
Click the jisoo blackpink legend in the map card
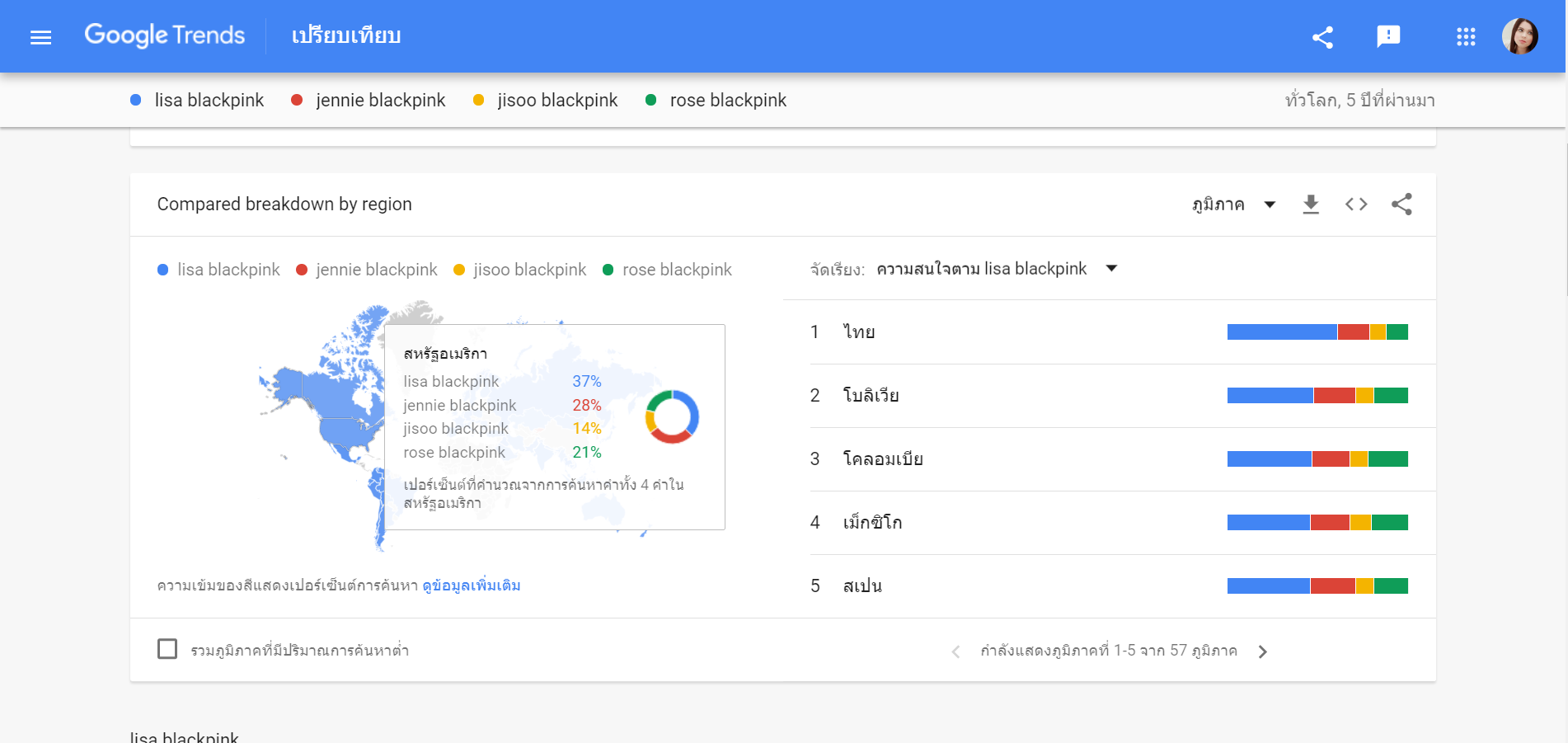520,270
